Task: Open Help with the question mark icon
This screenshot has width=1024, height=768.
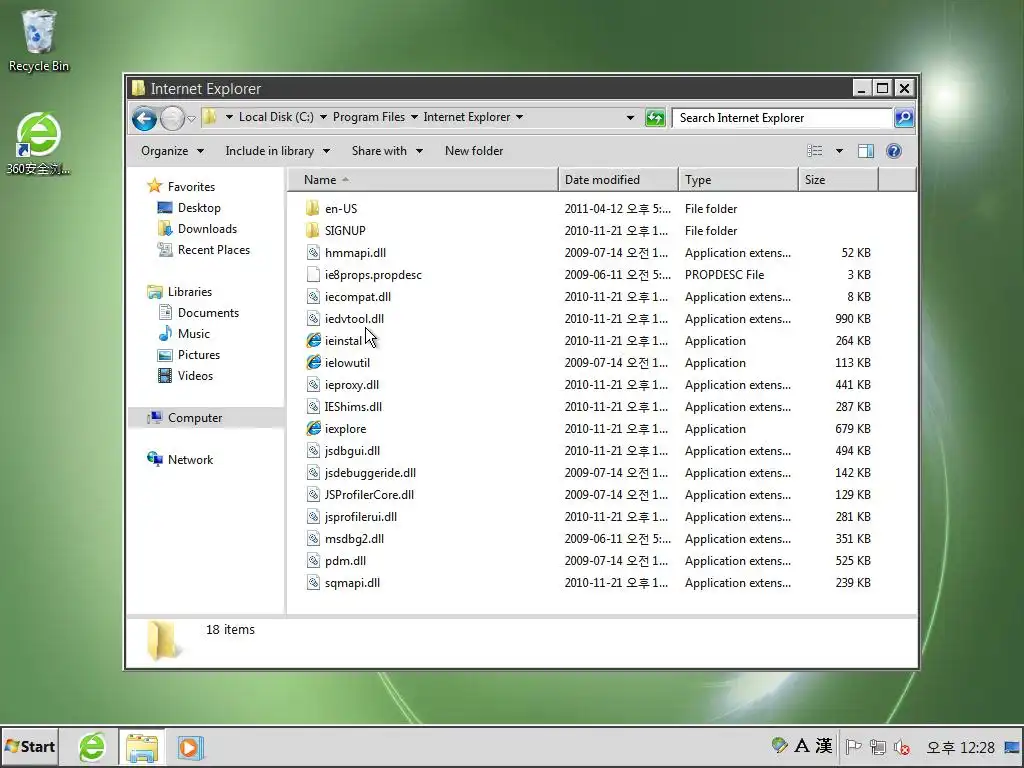Action: click(x=894, y=151)
